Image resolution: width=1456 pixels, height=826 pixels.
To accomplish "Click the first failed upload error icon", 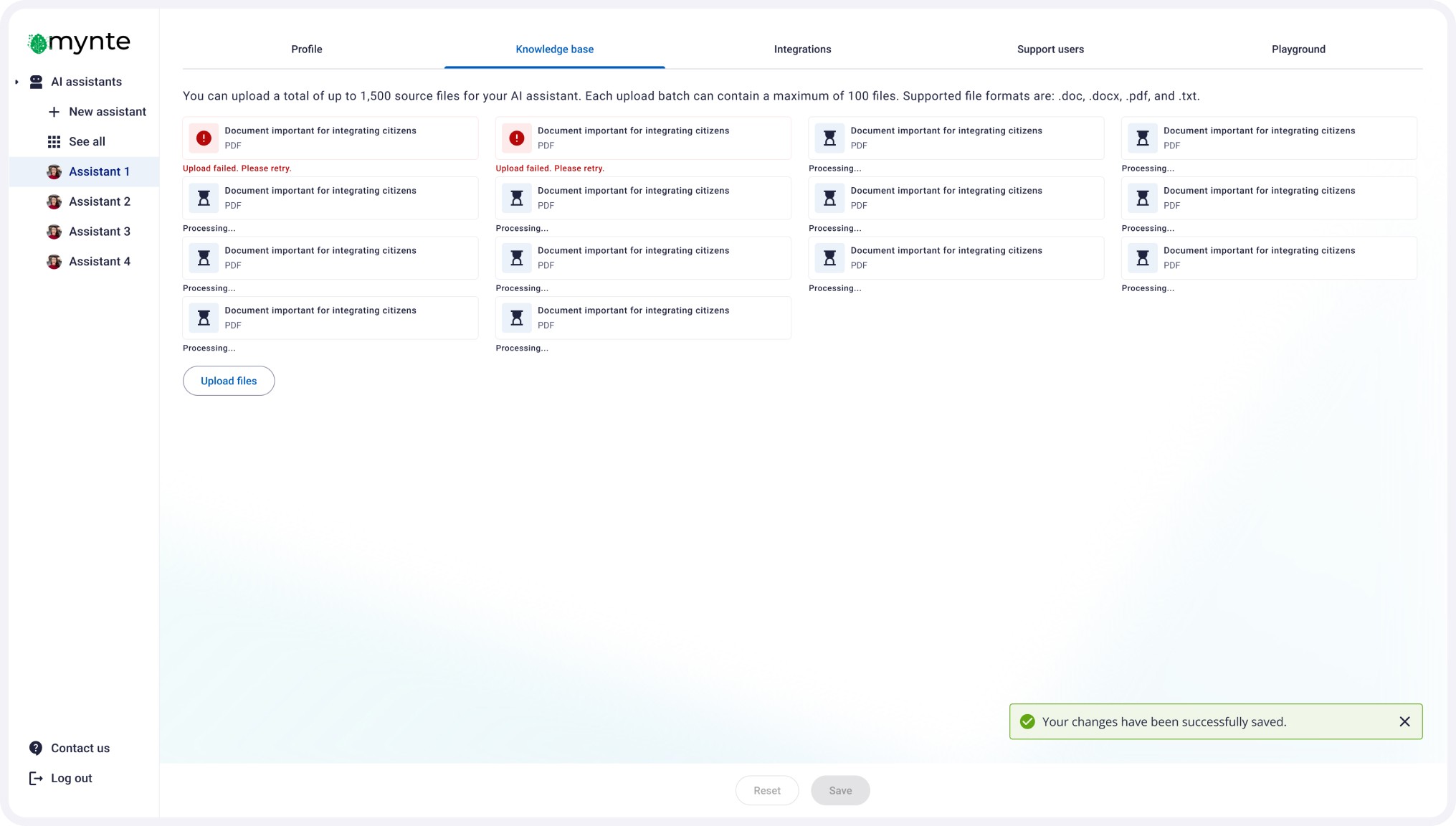I will [204, 138].
